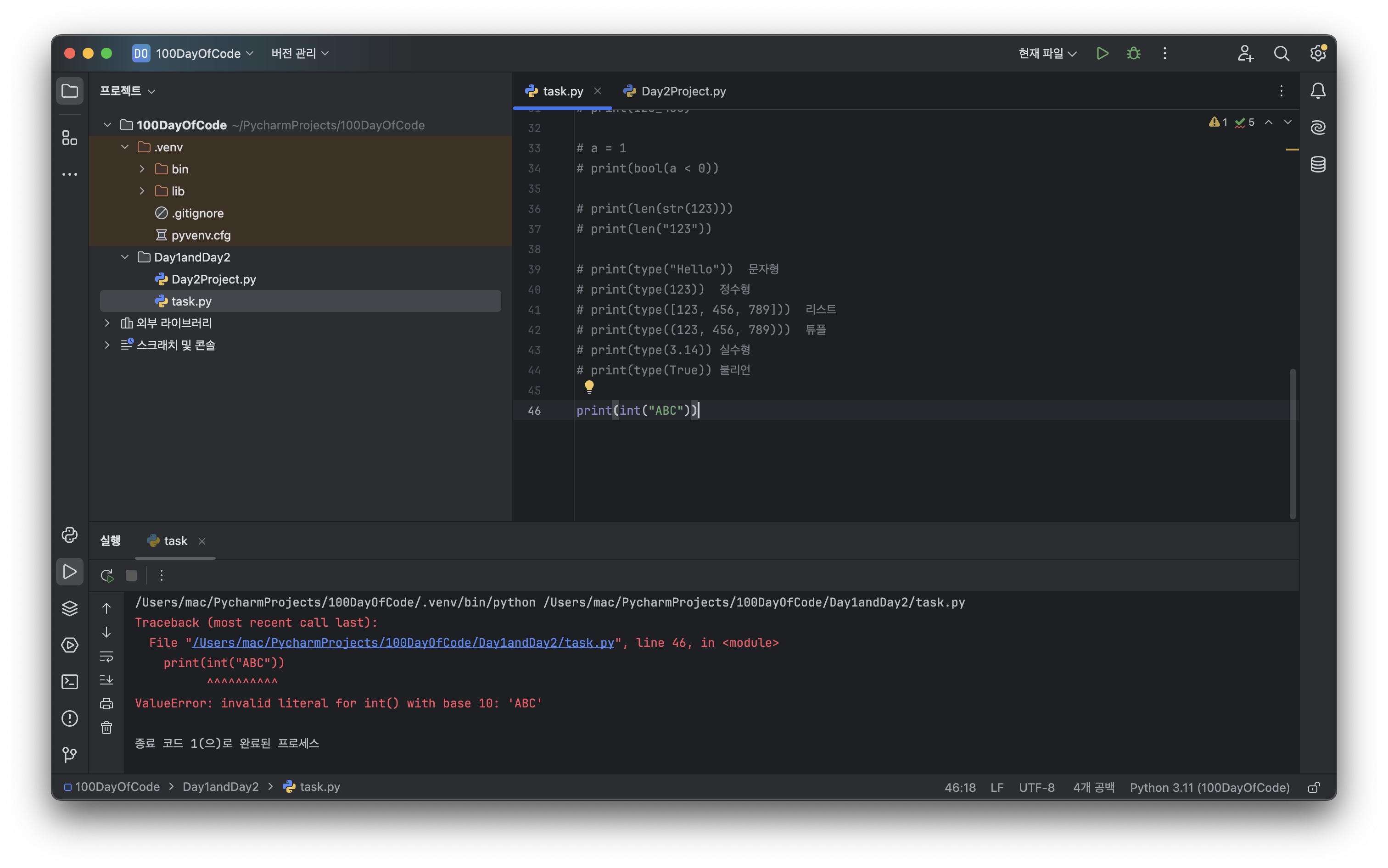Collapse the .venv folder
The image size is (1388, 868).
point(124,147)
